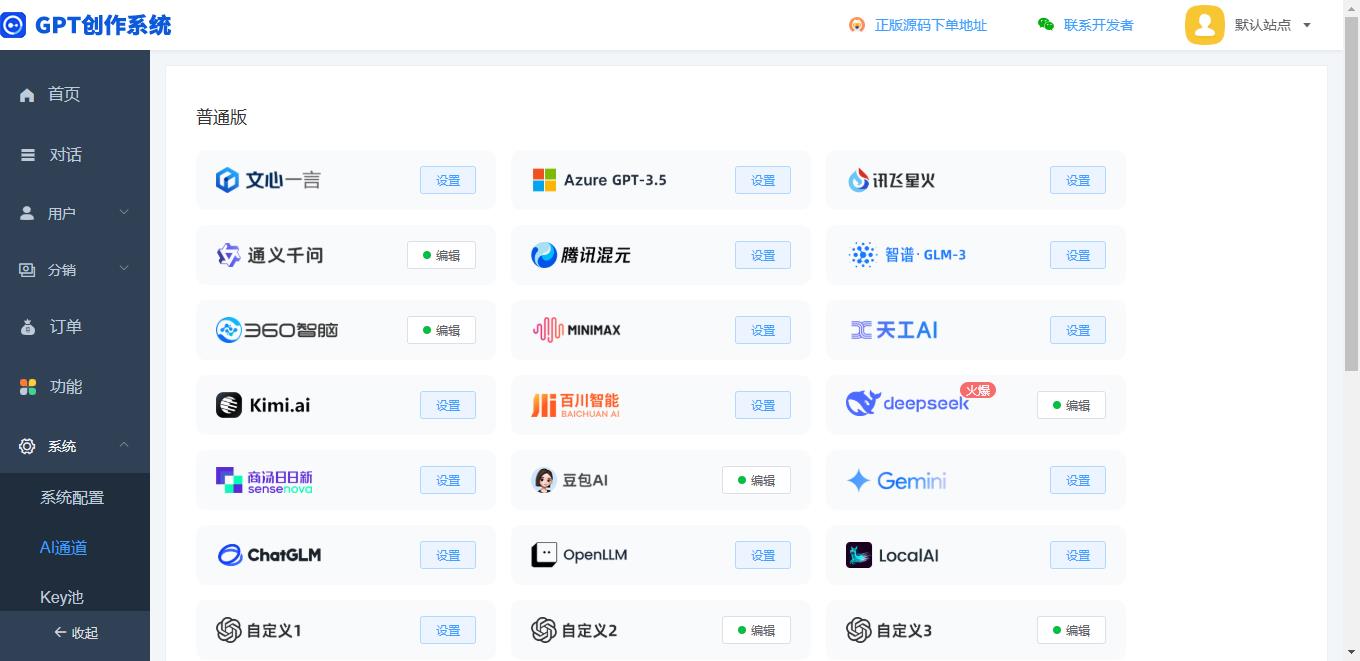Click the WeChat icon beside 联系开发者

point(1046,25)
